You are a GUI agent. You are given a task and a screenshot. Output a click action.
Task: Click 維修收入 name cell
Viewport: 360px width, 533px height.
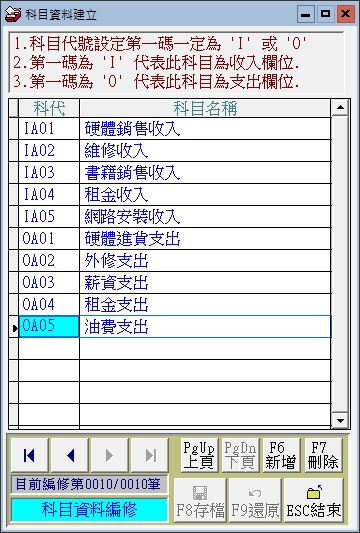[x=205, y=151]
